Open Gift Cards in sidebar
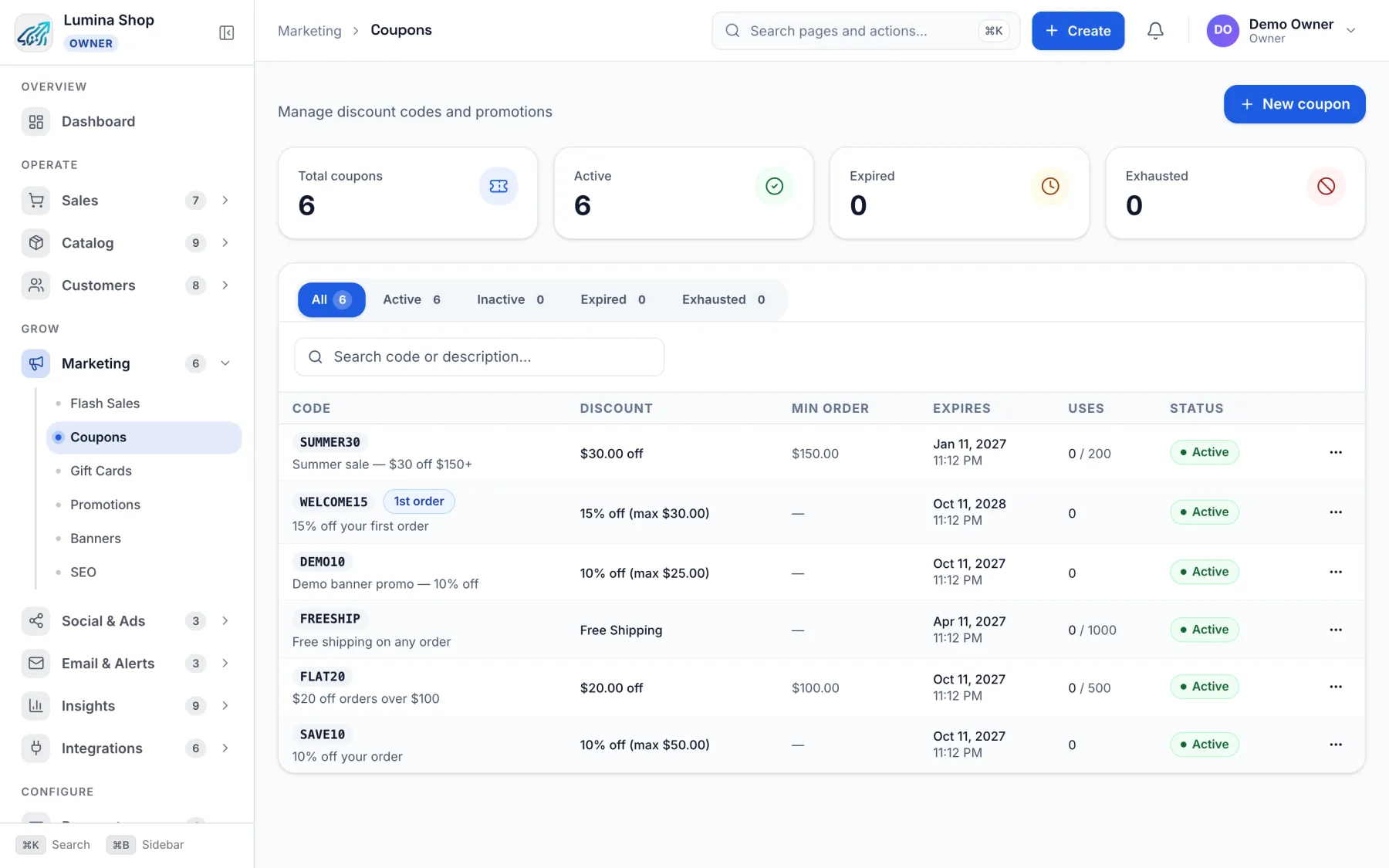This screenshot has height=868, width=1389. 101,471
